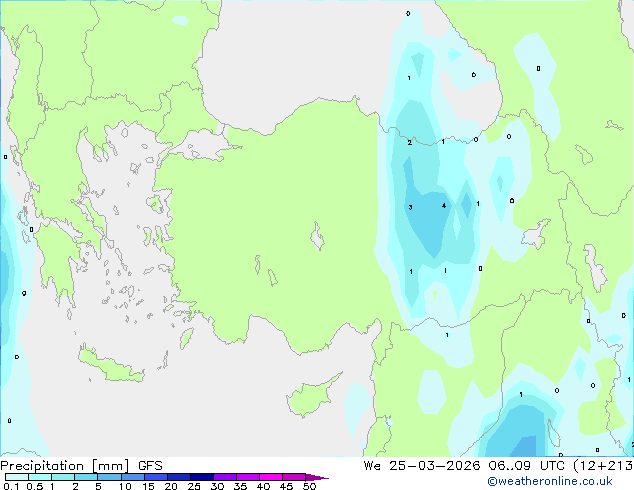Click the 20–25 mm dark blue legend box
Image resolution: width=634 pixels, height=490 pixels.
(x=178, y=477)
